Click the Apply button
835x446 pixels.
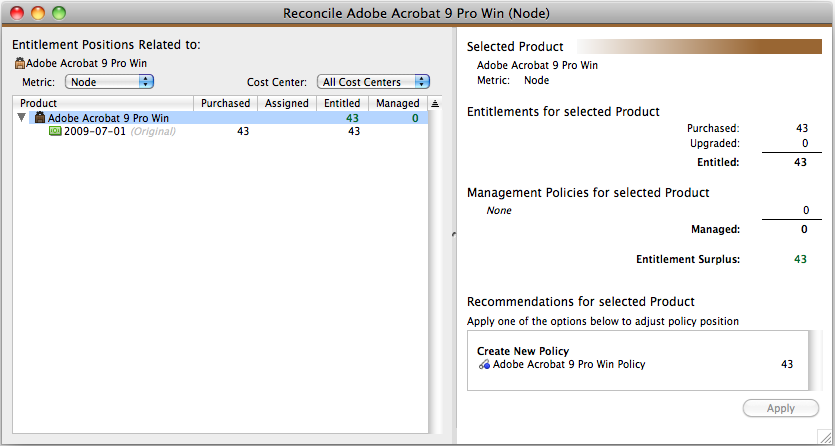coord(781,409)
